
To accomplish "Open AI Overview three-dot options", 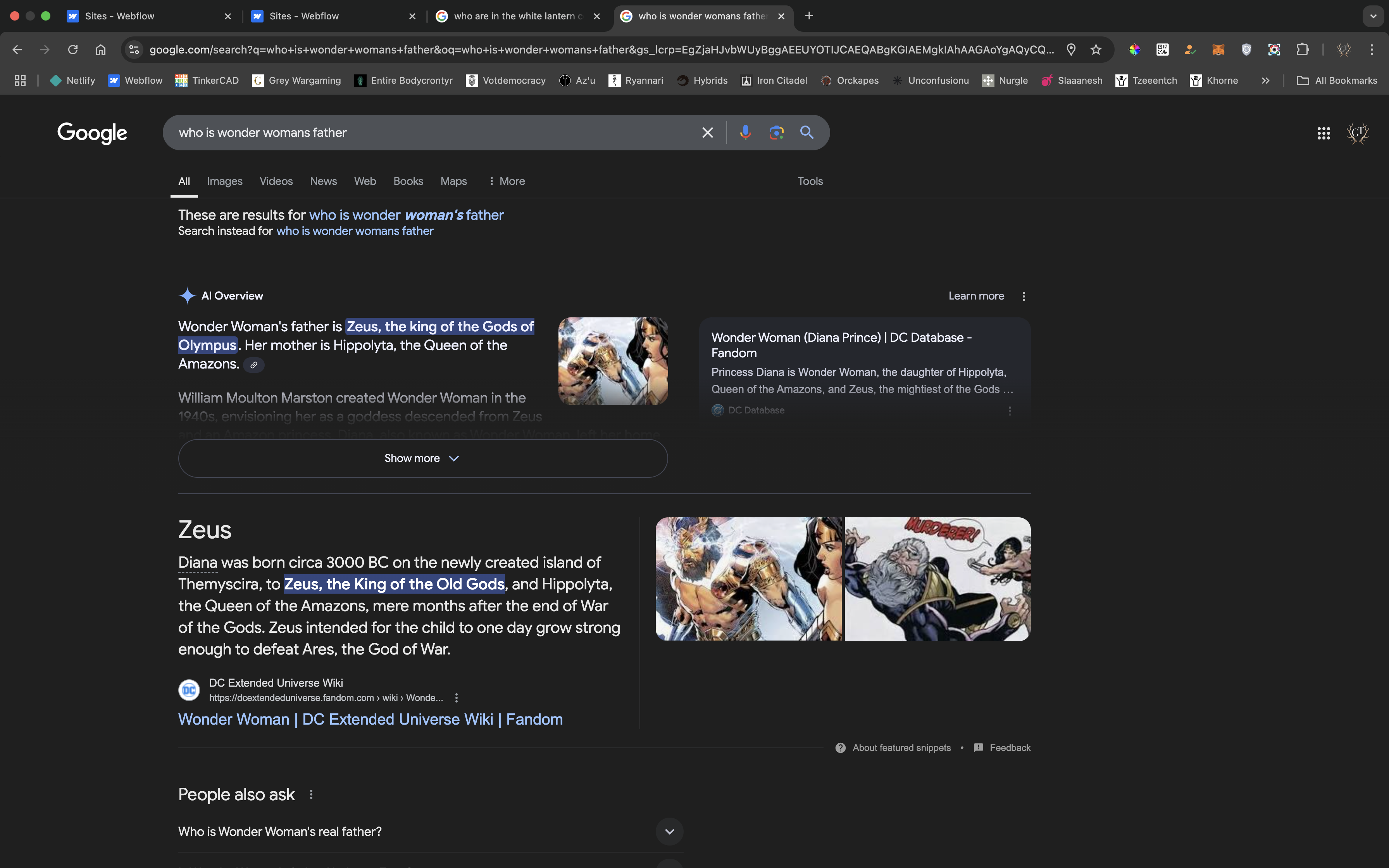I will point(1024,296).
